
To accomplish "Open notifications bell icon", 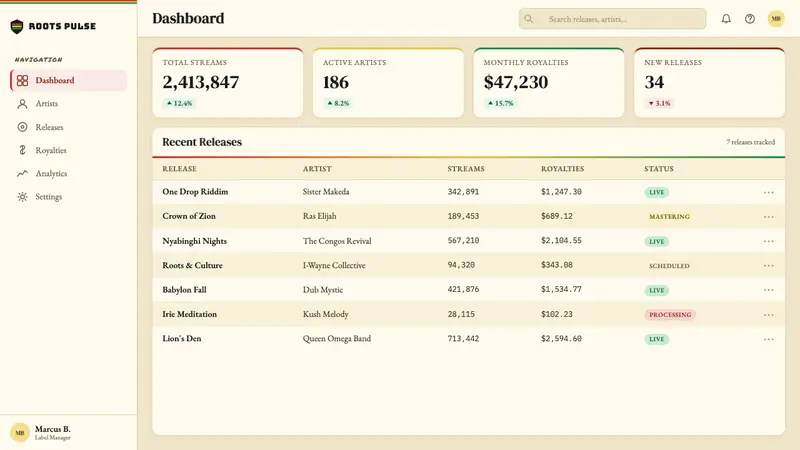I will 726,19.
